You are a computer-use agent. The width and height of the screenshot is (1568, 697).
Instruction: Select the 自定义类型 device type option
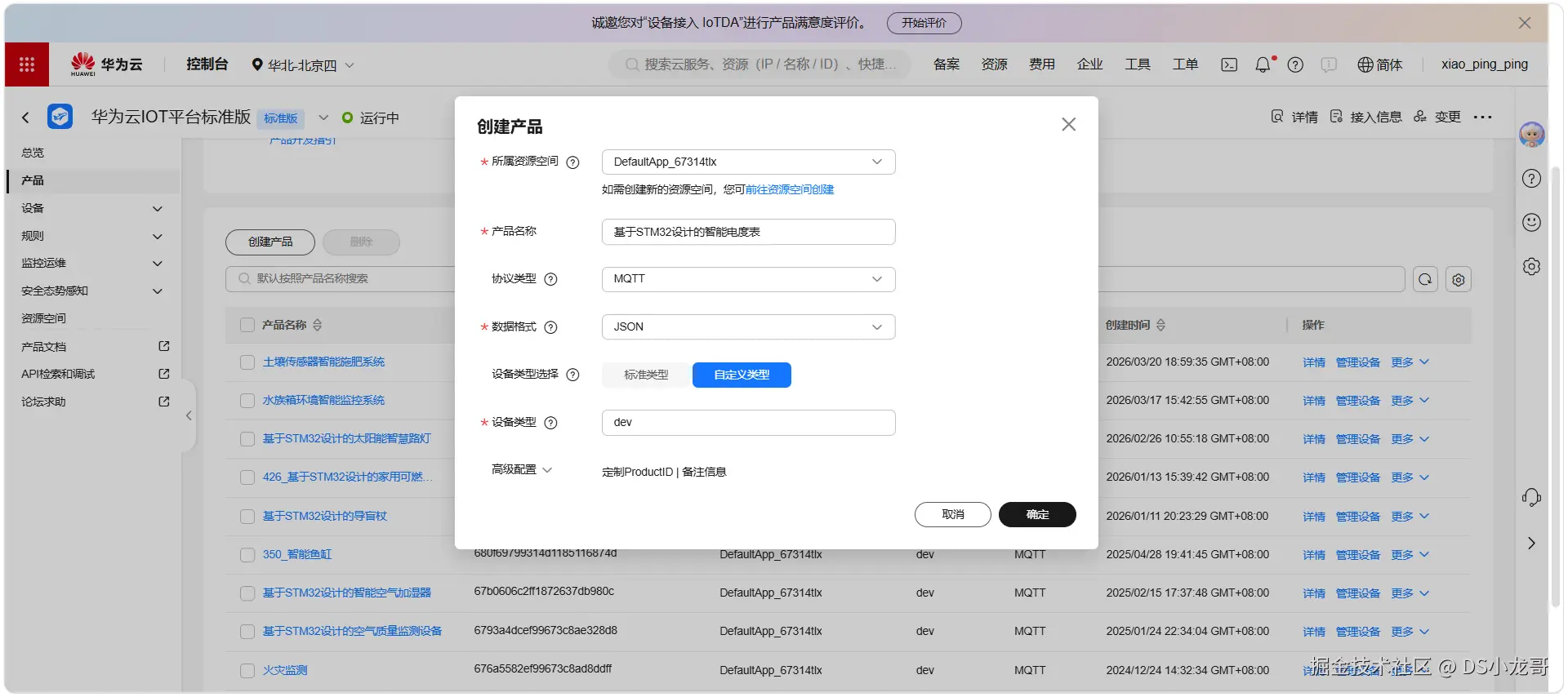pyautogui.click(x=742, y=375)
